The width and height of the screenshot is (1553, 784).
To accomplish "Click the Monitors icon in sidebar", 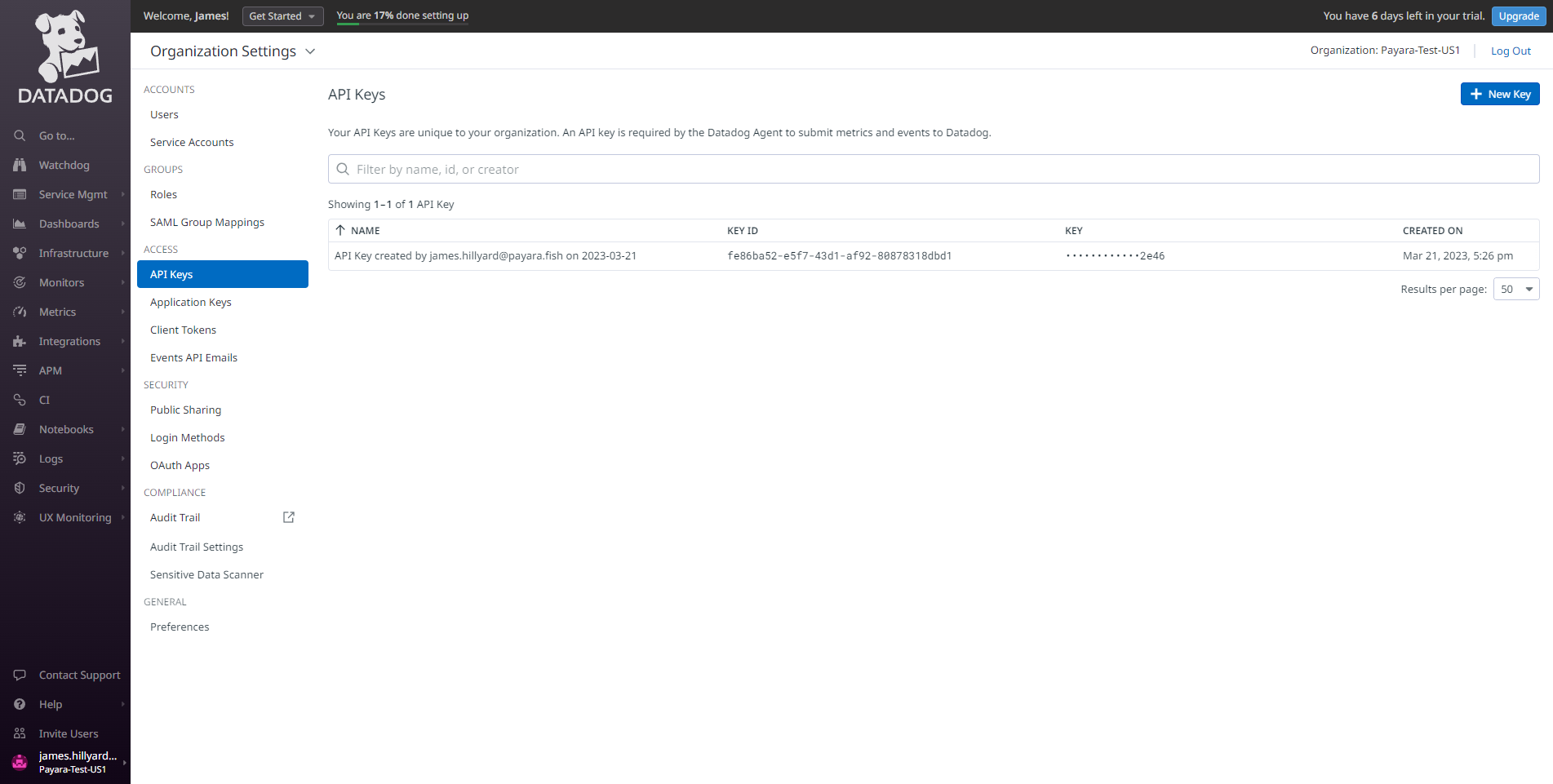I will click(20, 282).
